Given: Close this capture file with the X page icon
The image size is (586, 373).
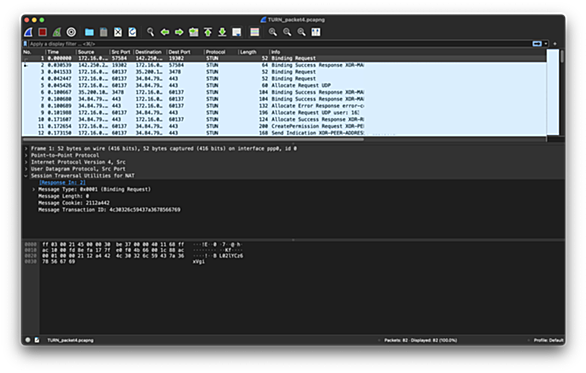Looking at the screenshot, I should coord(118,32).
